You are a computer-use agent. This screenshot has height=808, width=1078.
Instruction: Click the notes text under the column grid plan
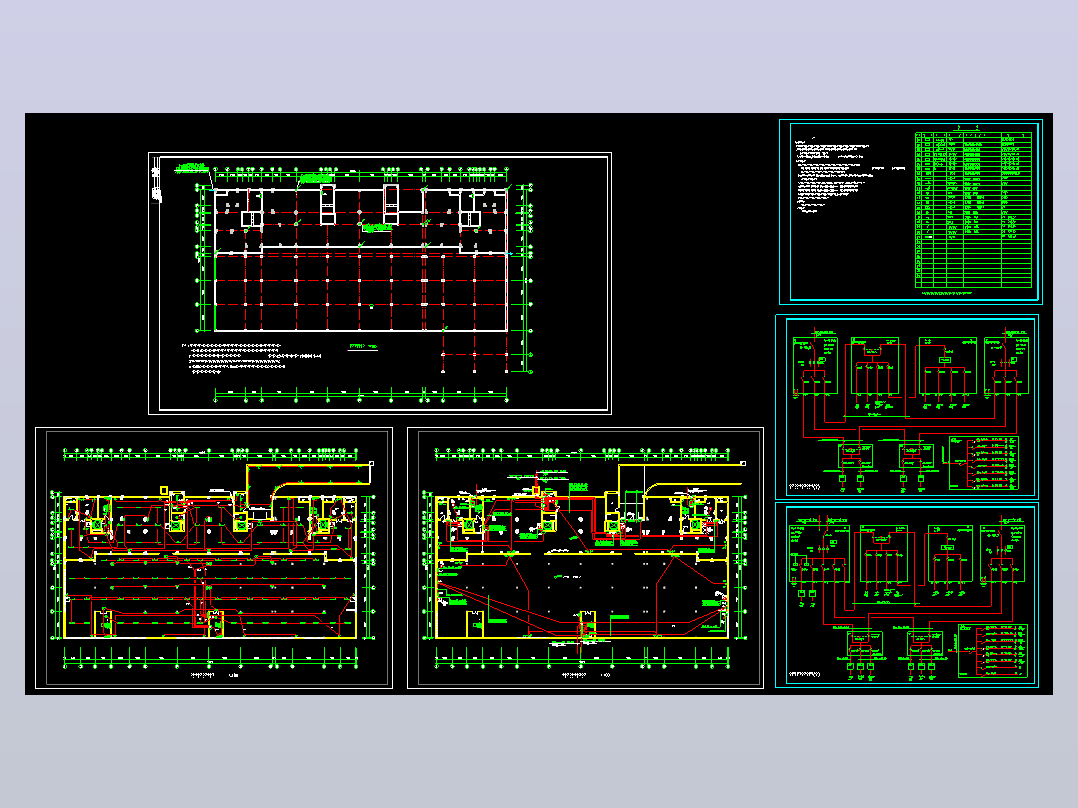[x=251, y=357]
